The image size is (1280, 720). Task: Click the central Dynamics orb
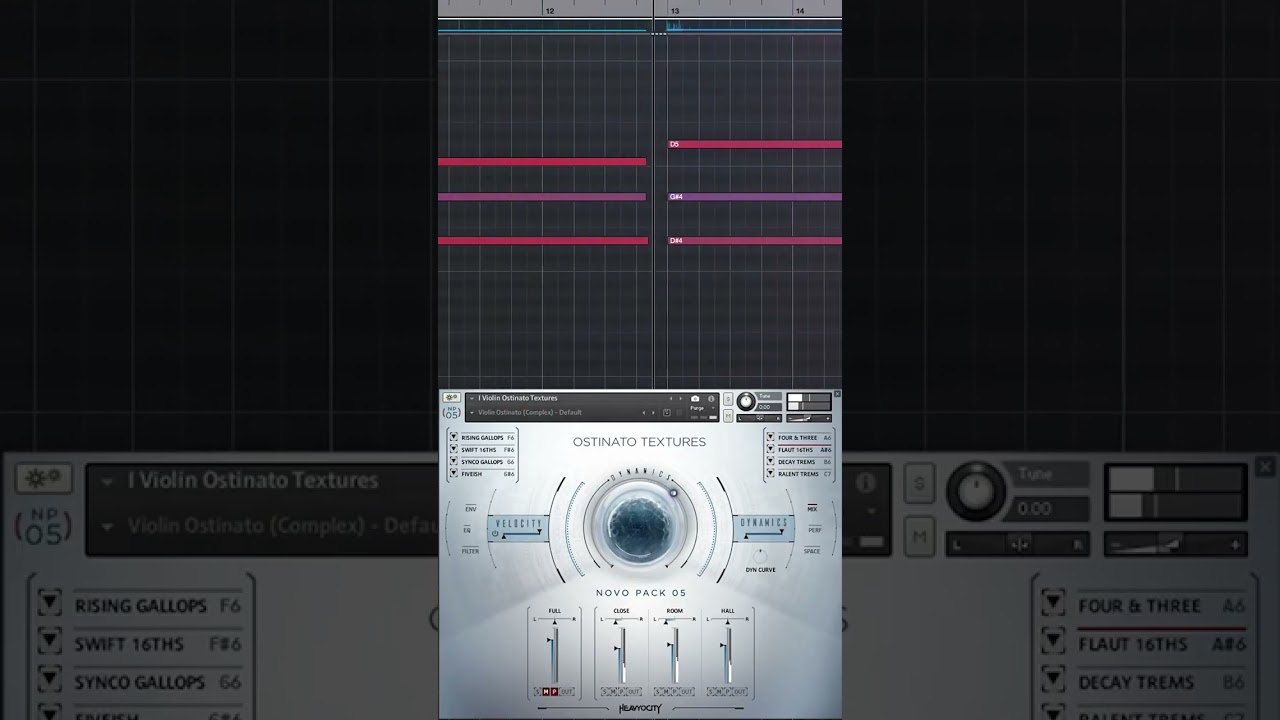640,526
